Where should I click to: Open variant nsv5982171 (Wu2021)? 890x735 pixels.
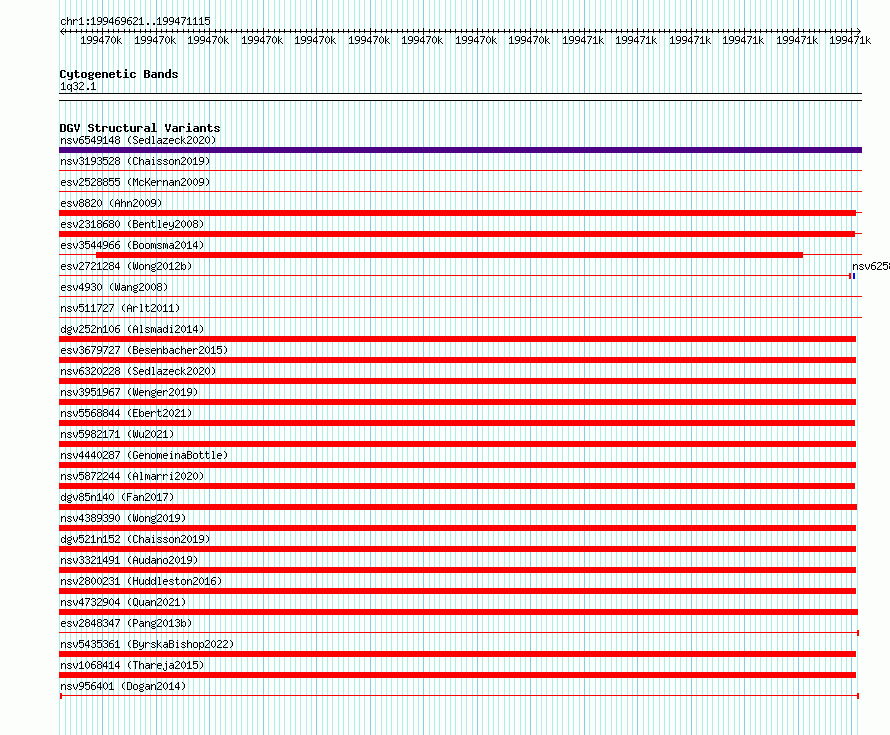point(117,434)
